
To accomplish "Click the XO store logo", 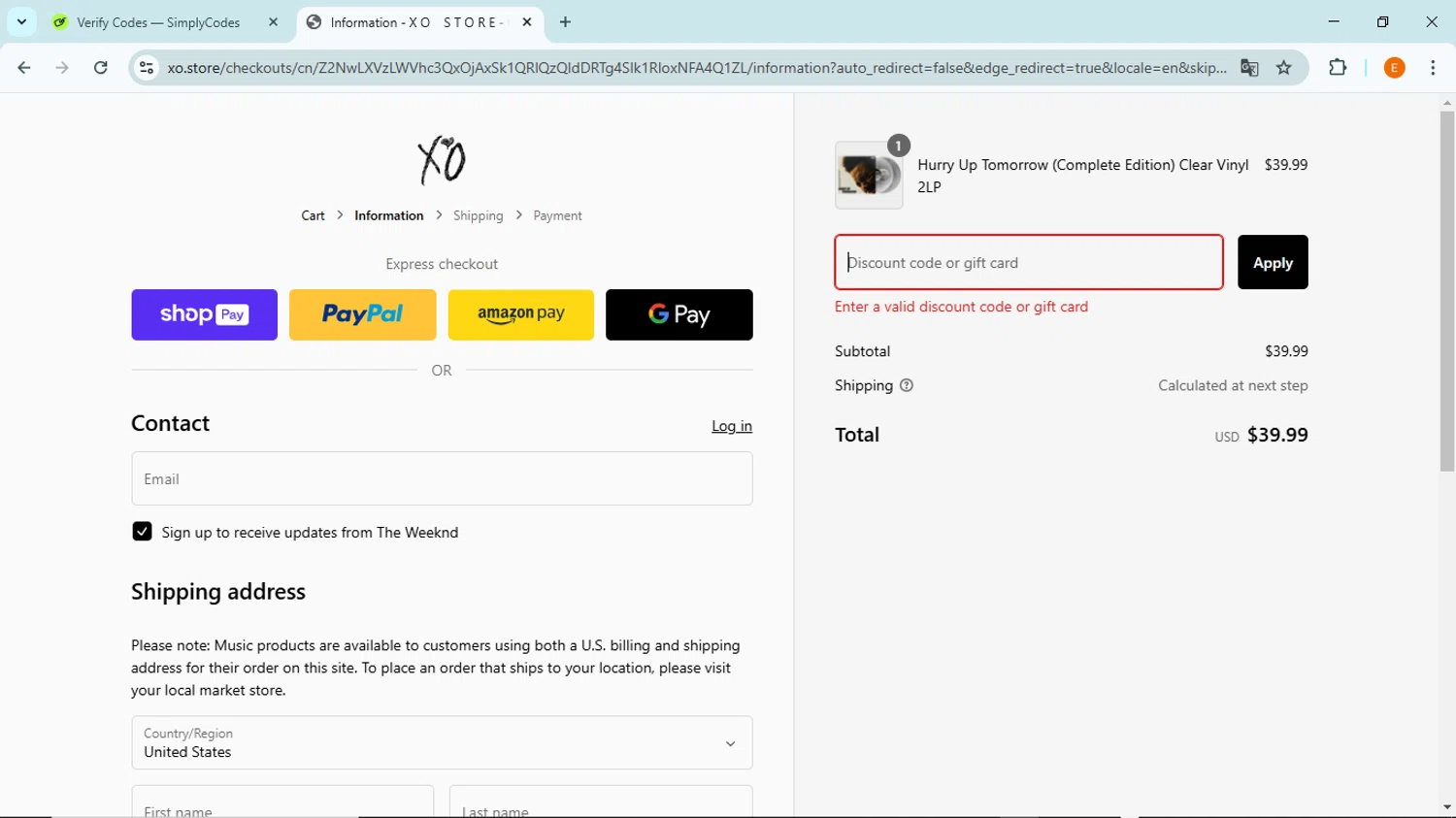I will [442, 160].
